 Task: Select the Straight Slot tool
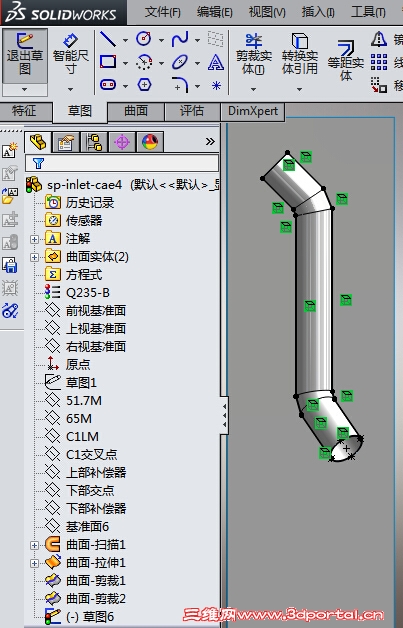108,85
